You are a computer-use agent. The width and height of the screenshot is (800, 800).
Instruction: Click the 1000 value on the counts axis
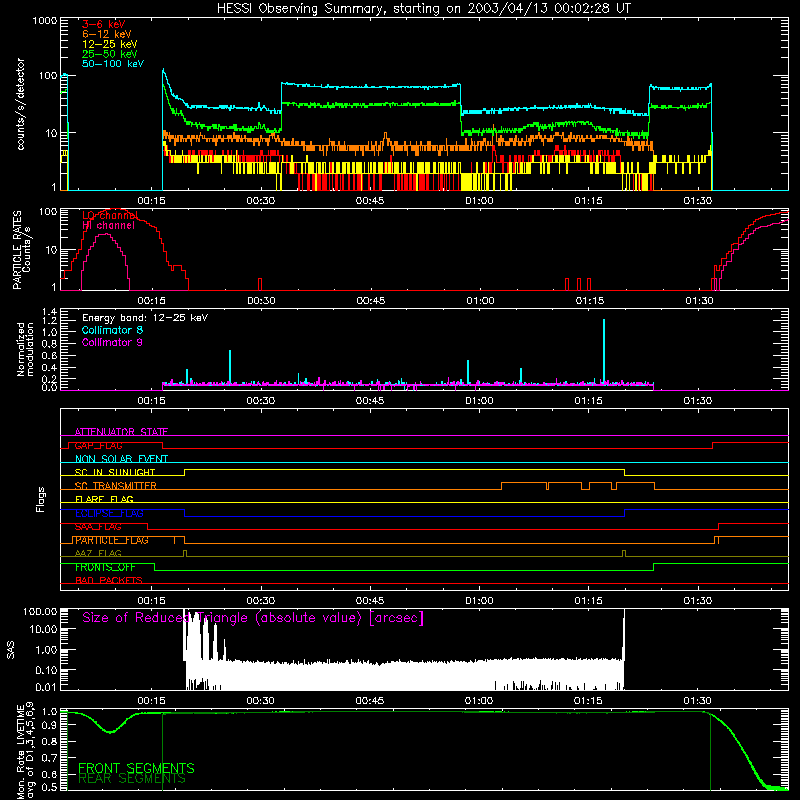tap(44, 21)
